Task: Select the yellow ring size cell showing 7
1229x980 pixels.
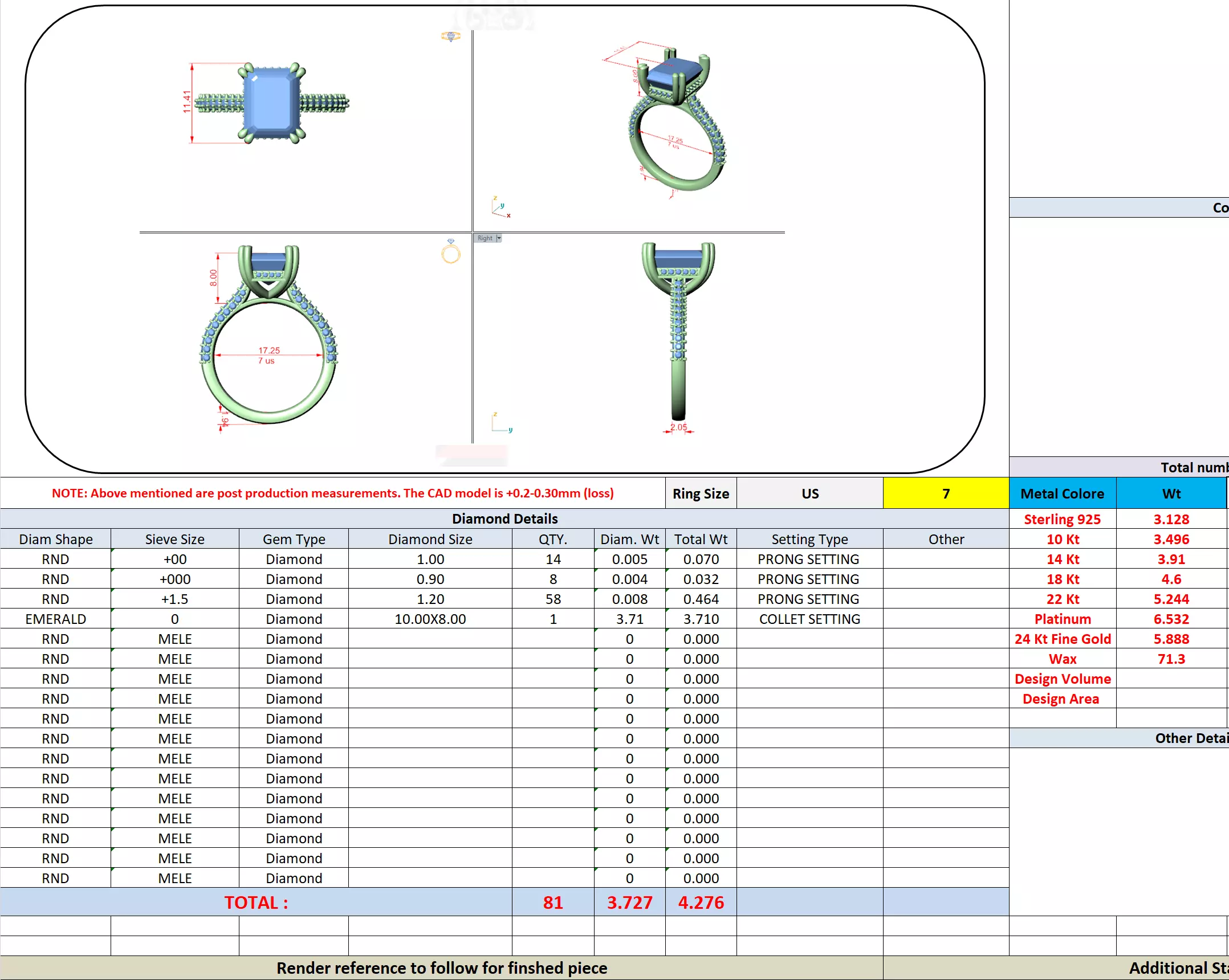Action: tap(945, 493)
